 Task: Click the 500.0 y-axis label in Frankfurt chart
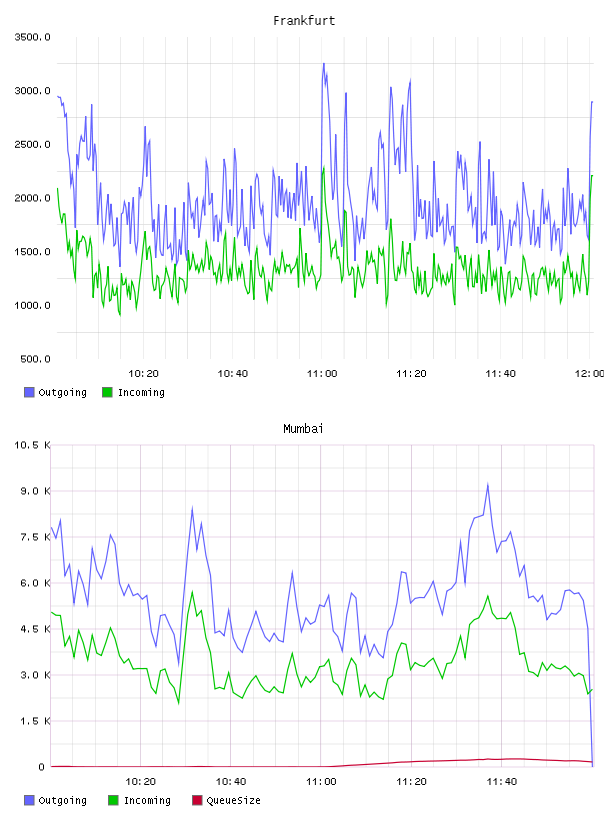coord(35,359)
